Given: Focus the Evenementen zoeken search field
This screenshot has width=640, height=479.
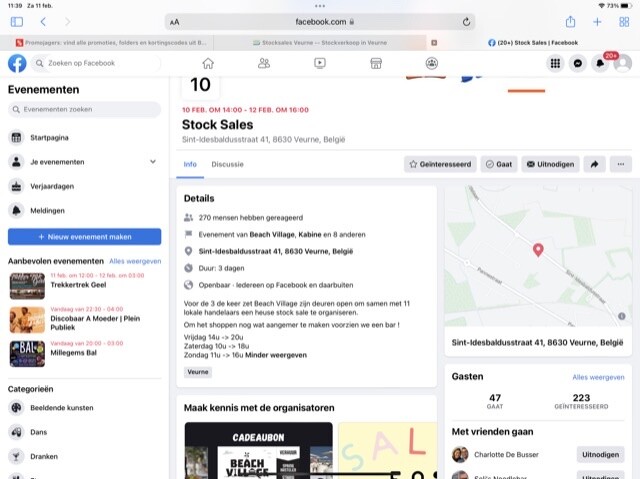Looking at the screenshot, I should click(x=84, y=109).
